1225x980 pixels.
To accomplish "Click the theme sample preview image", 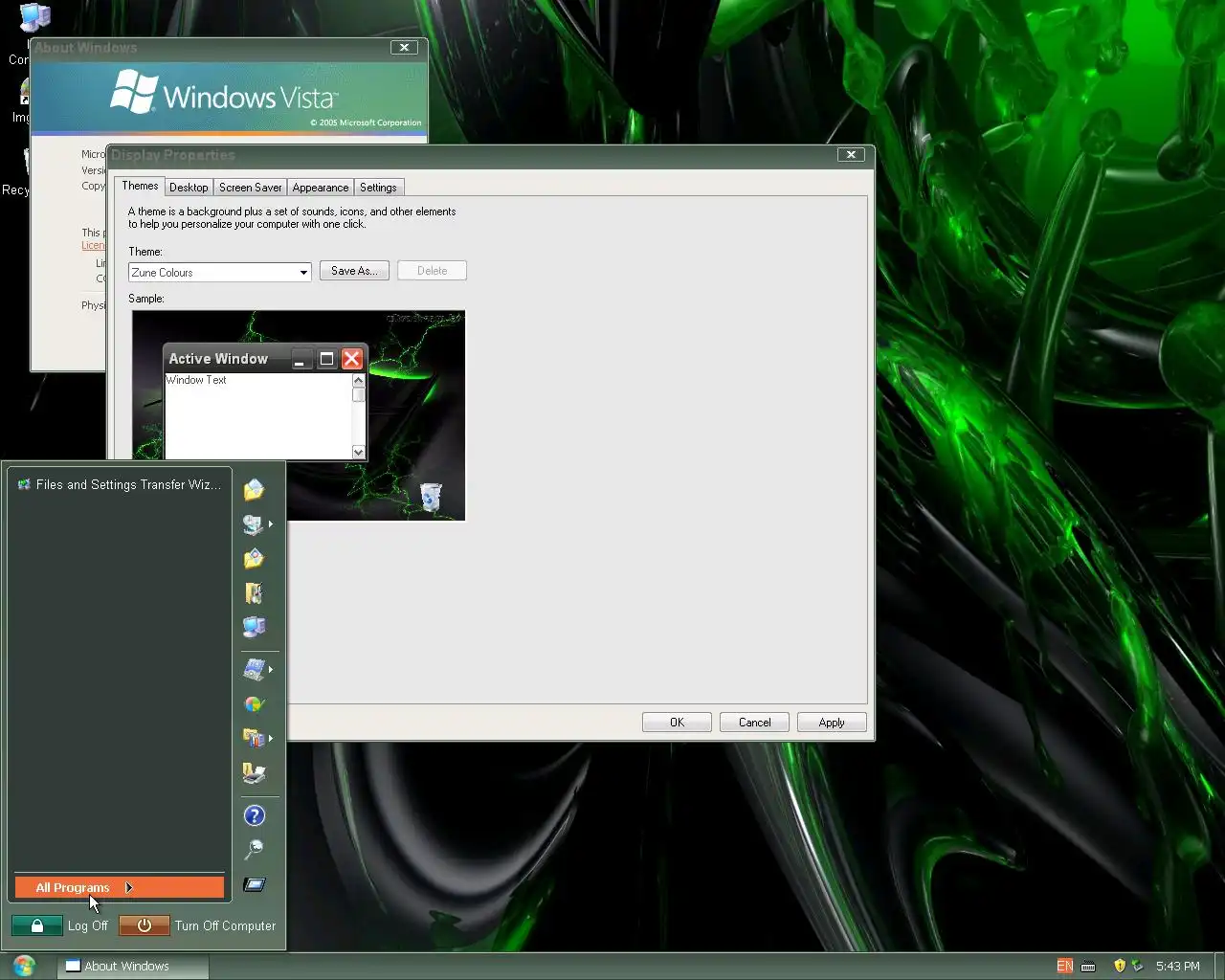I will (299, 415).
